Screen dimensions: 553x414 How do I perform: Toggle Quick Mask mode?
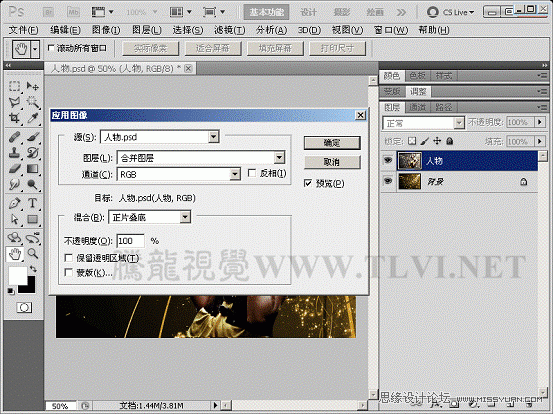(24, 308)
